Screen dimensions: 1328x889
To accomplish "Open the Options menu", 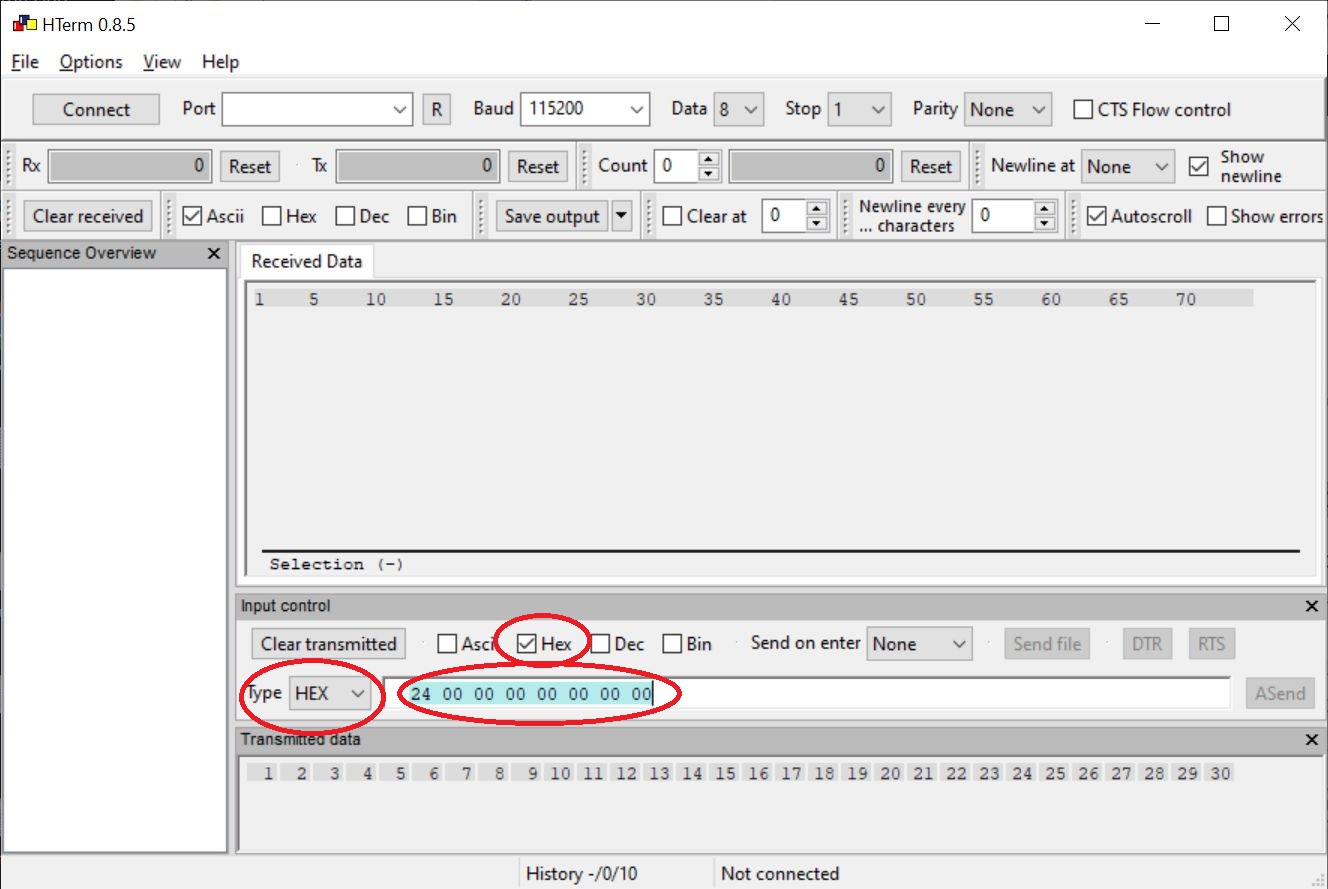I will (91, 62).
